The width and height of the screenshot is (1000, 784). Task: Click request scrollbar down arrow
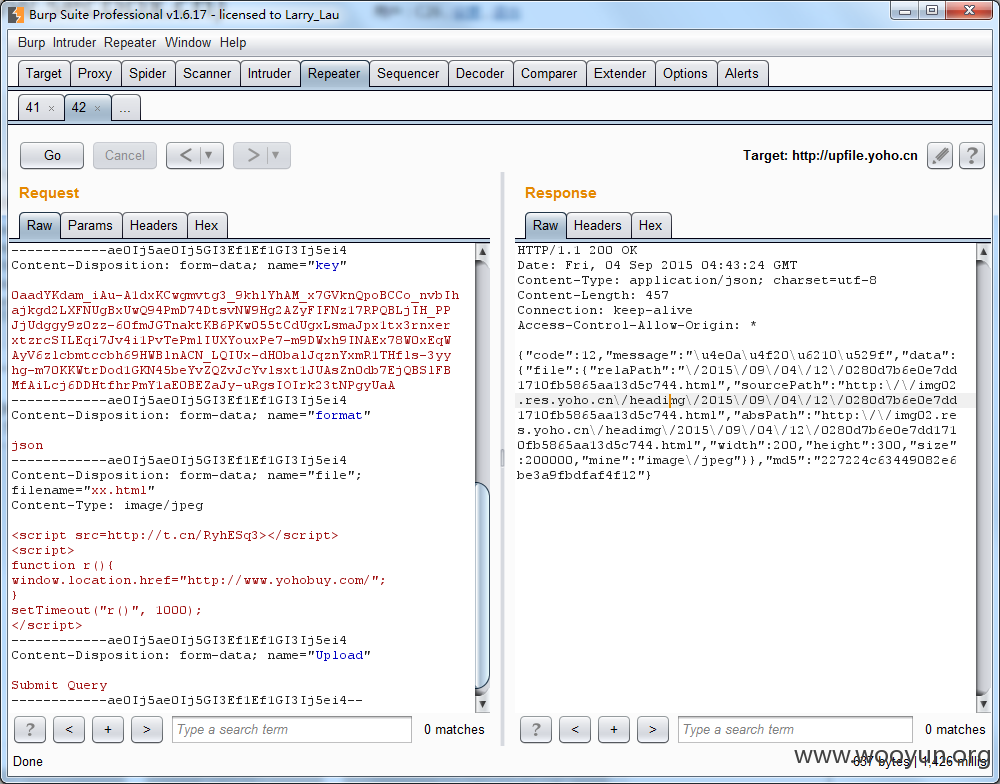tap(483, 704)
